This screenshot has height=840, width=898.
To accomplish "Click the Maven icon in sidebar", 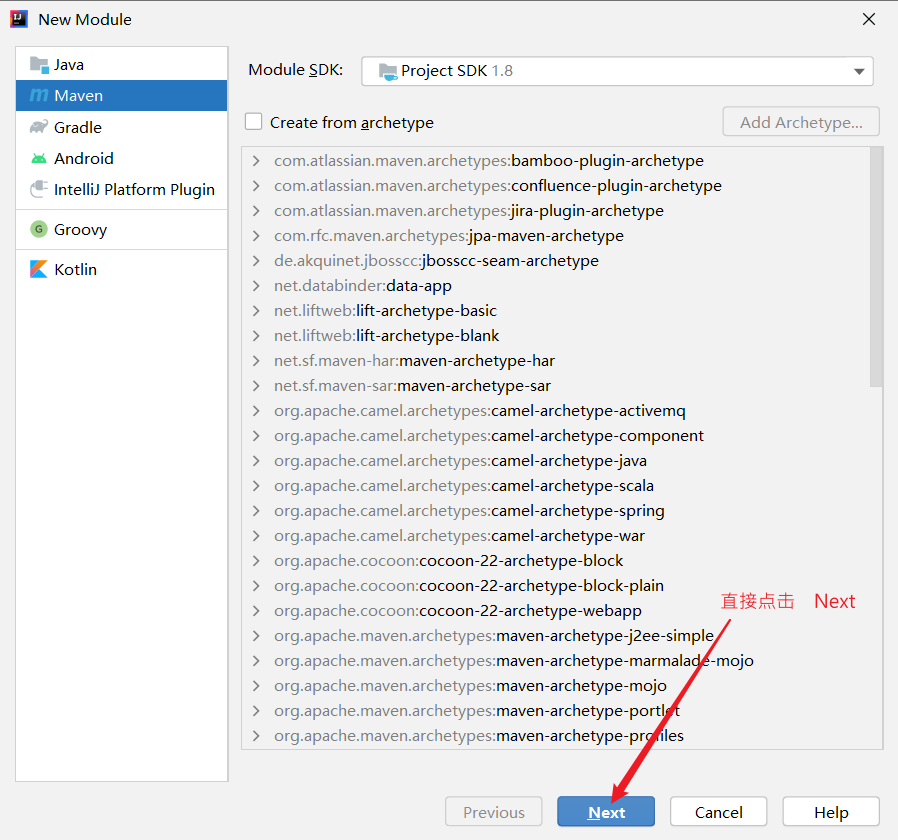I will (39, 96).
